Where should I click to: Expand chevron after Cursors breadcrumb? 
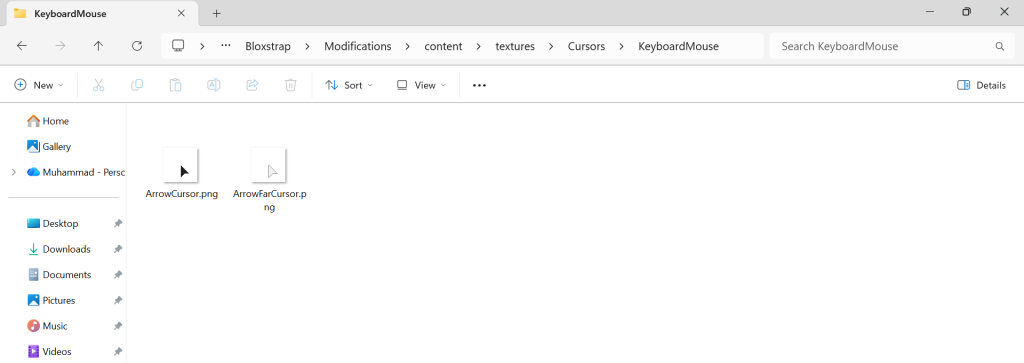point(622,46)
